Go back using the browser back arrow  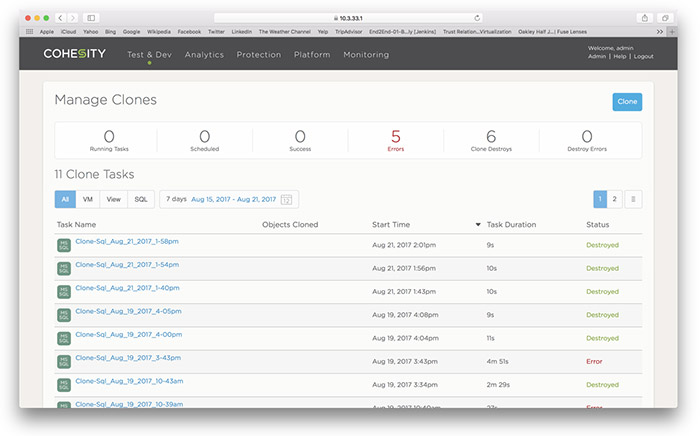click(x=60, y=18)
